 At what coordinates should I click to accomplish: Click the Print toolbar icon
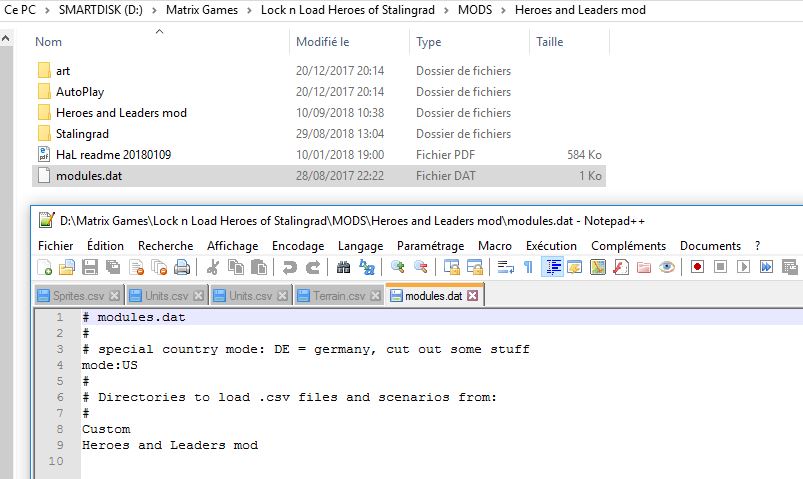tap(182, 267)
